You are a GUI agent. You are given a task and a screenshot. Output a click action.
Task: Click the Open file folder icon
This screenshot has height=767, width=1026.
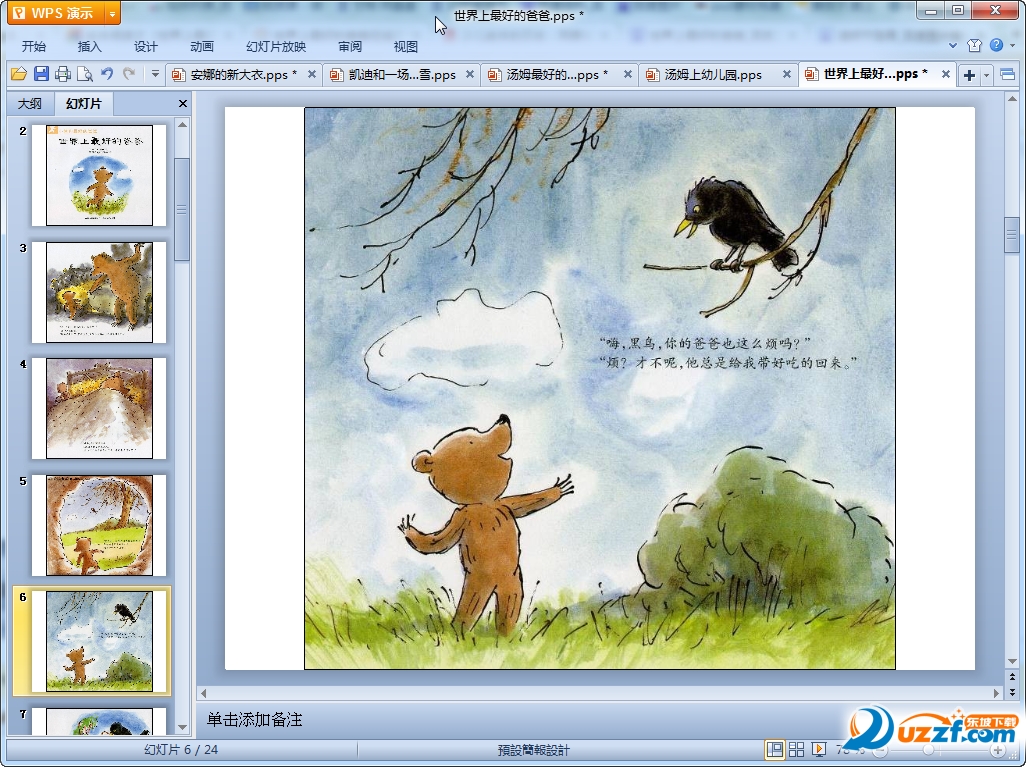[x=18, y=74]
